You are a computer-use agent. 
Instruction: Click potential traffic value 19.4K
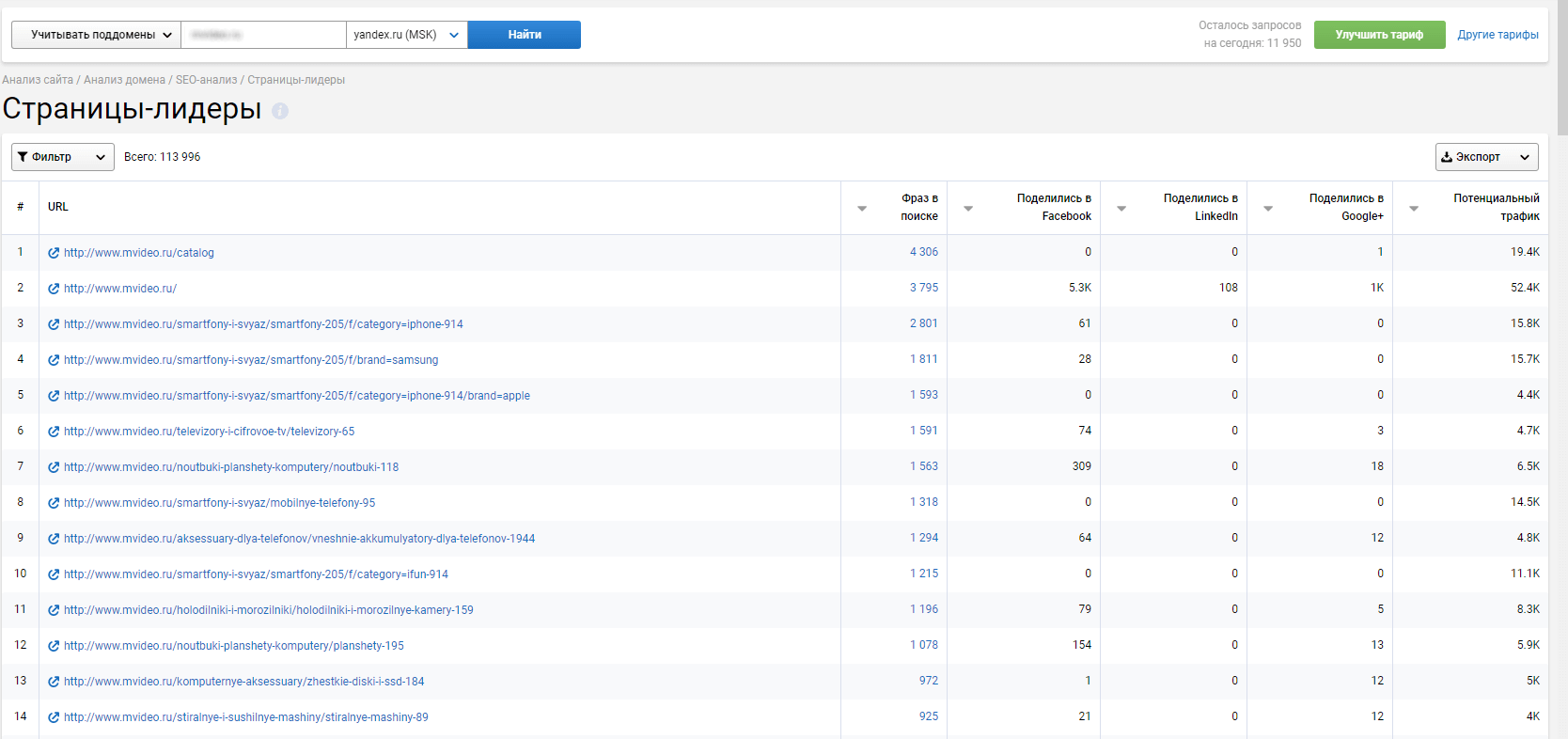click(x=1525, y=252)
